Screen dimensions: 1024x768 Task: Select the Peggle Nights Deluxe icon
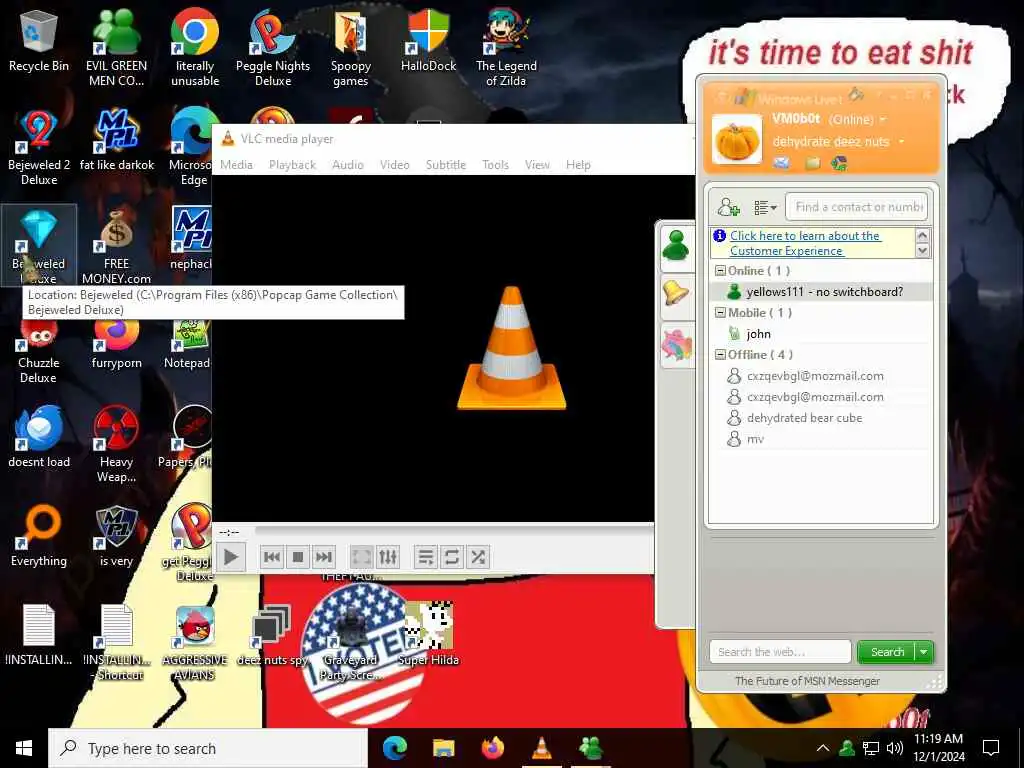(272, 48)
